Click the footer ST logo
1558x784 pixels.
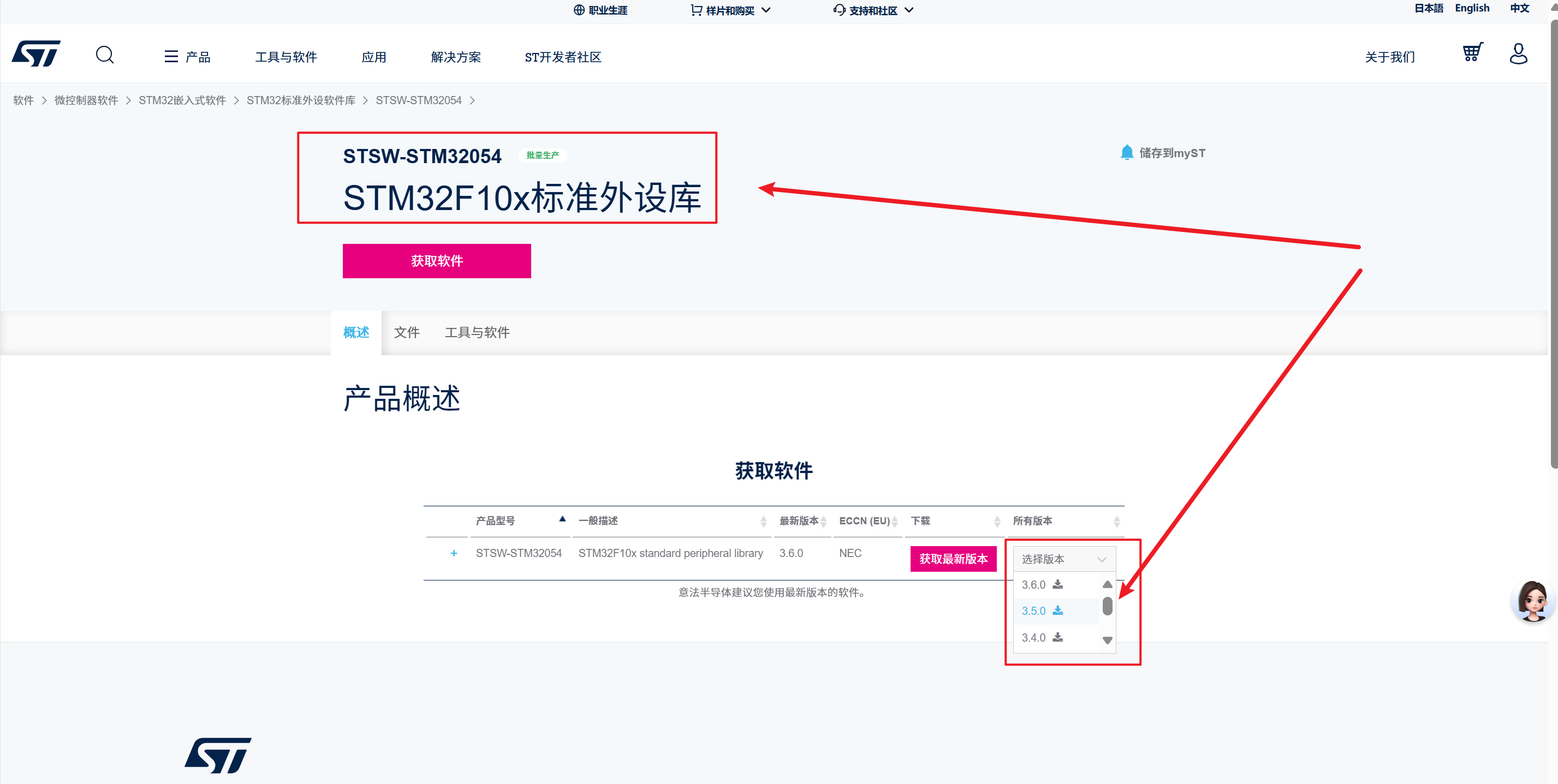(x=218, y=755)
